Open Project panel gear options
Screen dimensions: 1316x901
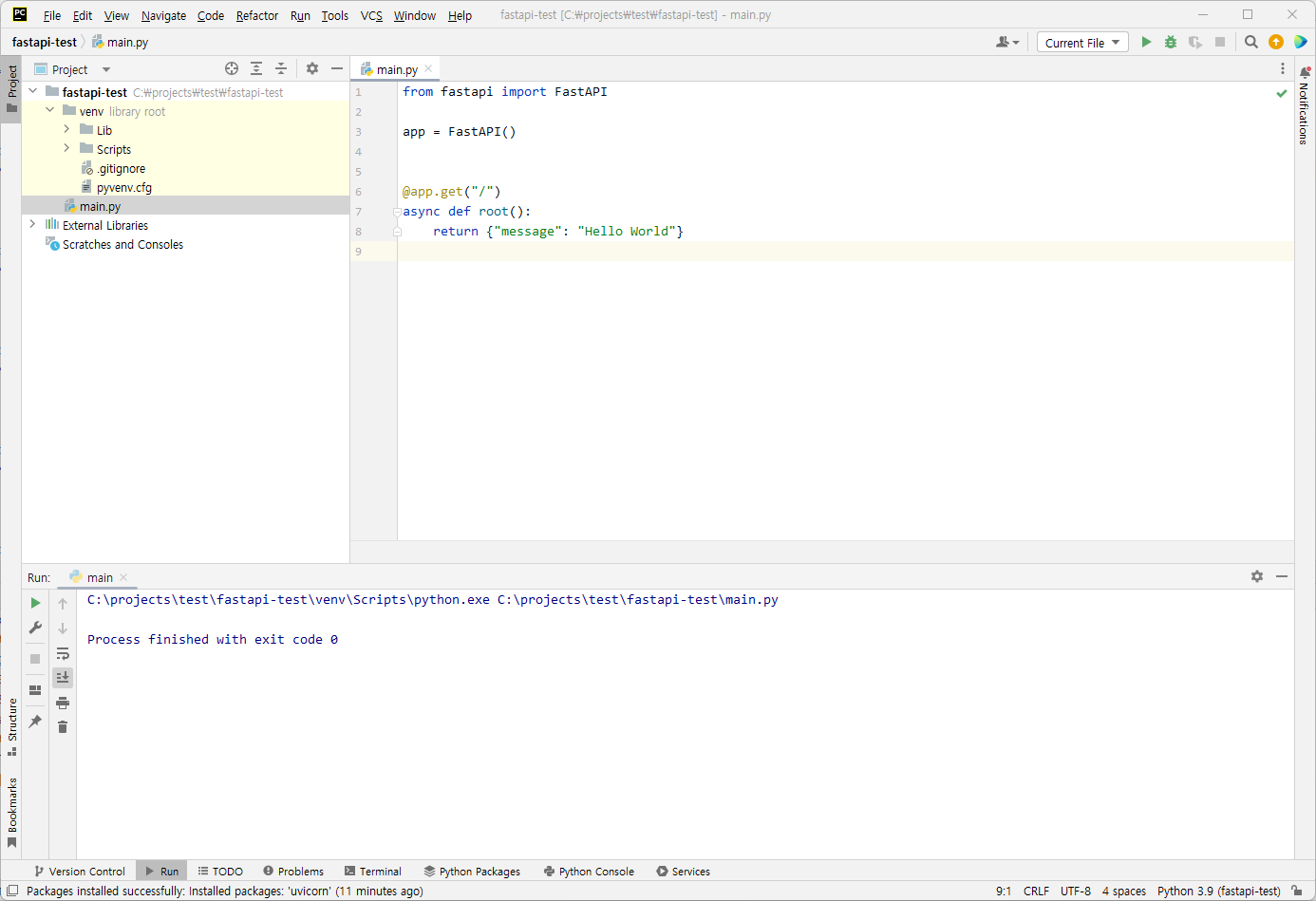click(x=312, y=68)
